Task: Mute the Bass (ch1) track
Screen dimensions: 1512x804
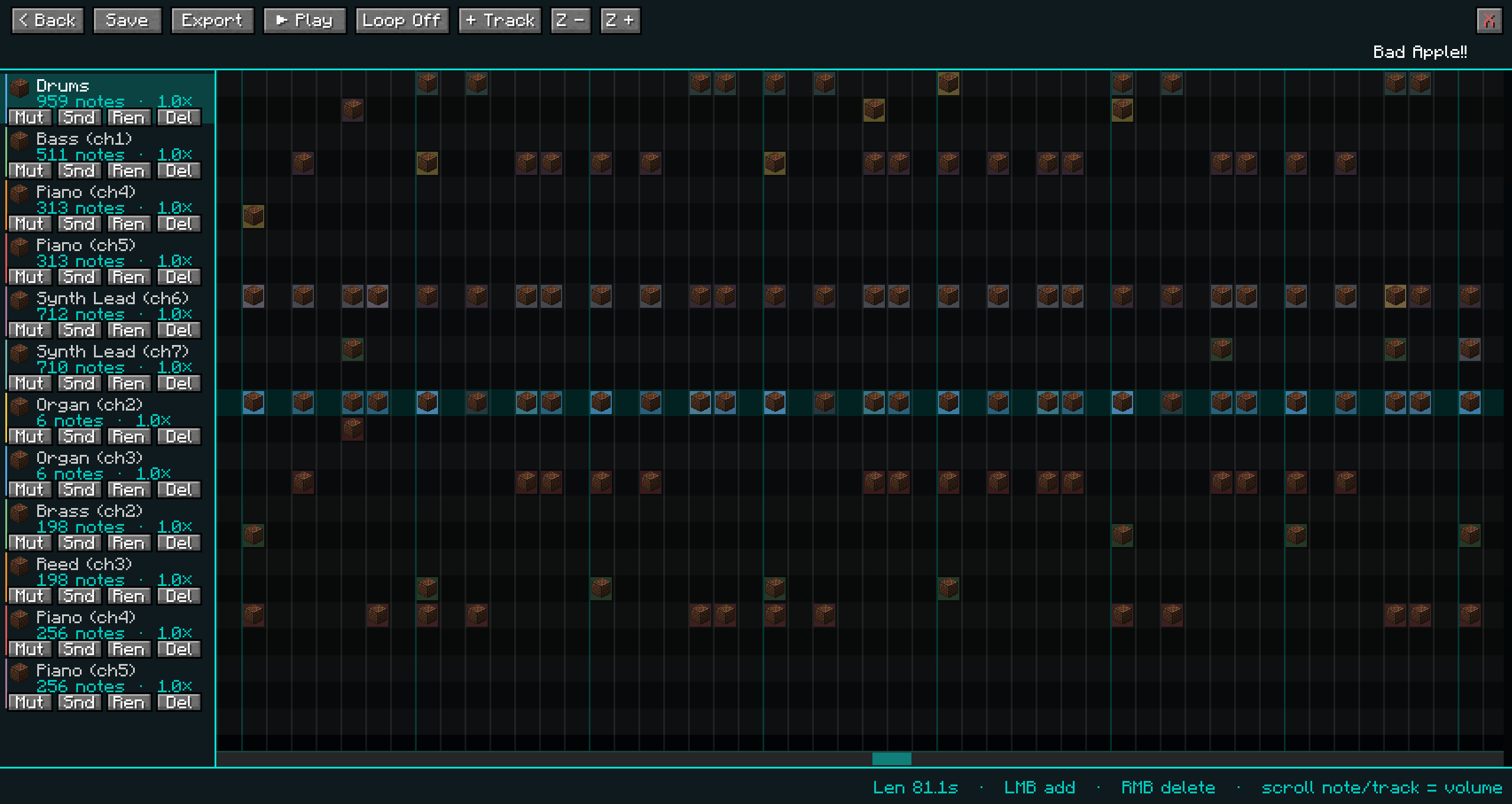Action: pos(30,171)
